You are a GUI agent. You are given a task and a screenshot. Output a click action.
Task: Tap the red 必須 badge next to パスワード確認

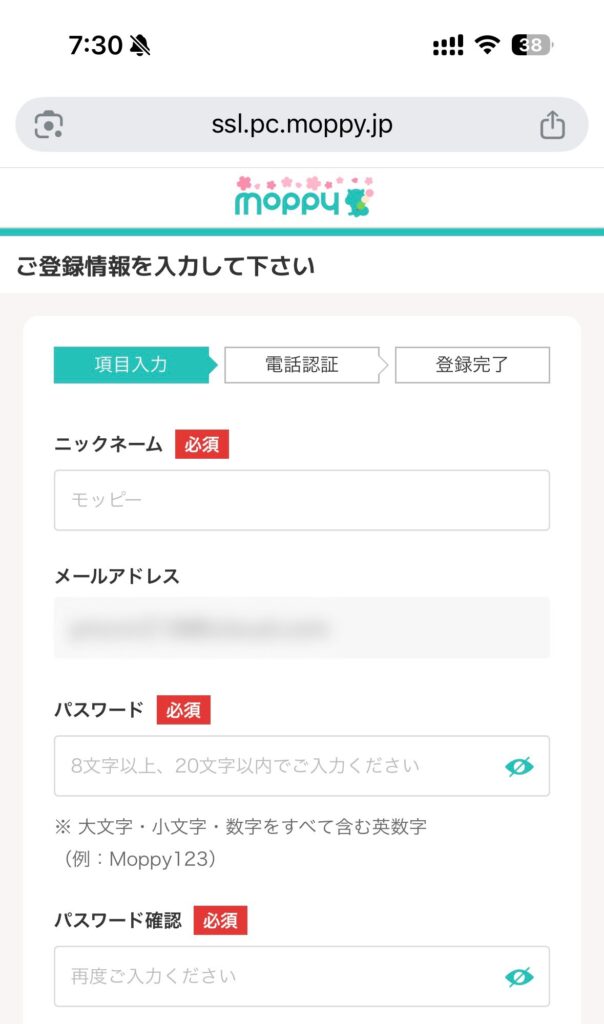[218, 921]
